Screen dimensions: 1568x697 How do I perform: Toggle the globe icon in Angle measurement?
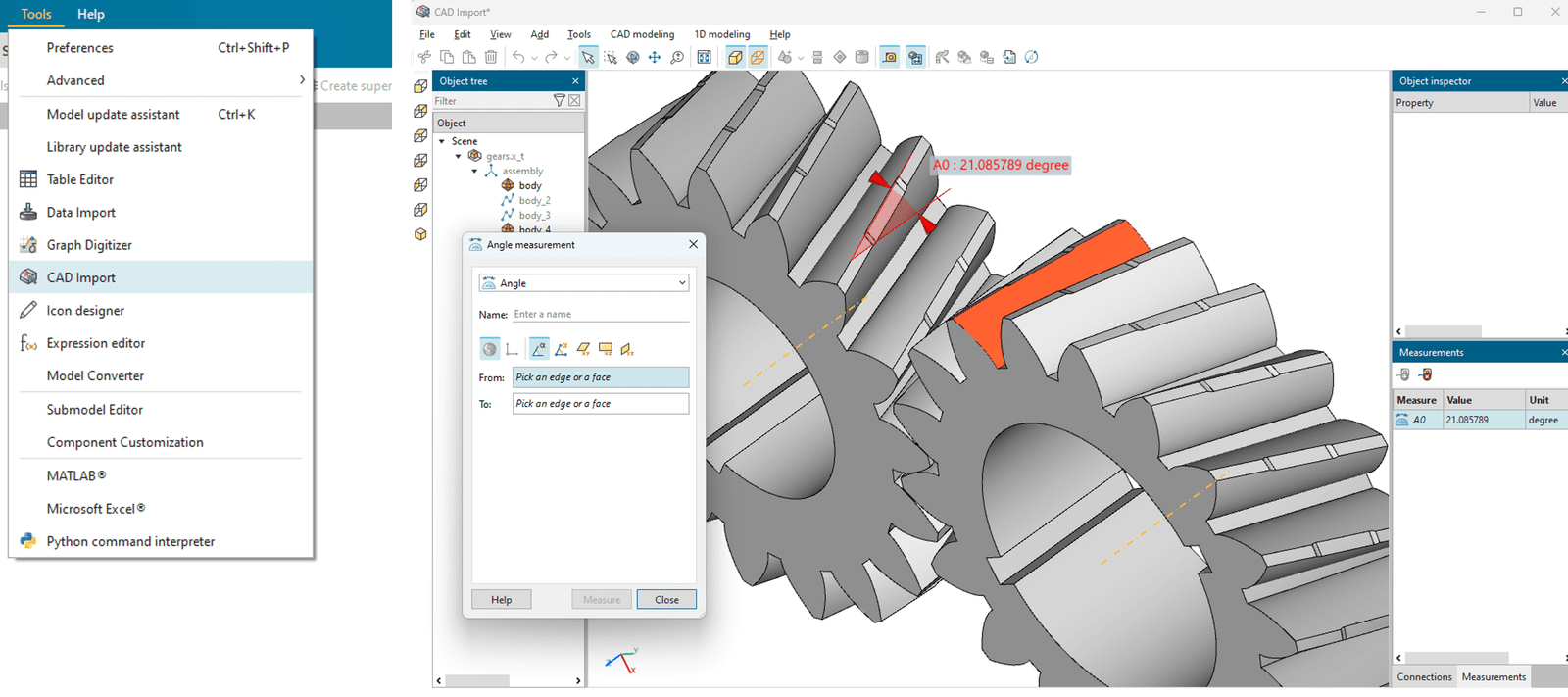pos(490,349)
